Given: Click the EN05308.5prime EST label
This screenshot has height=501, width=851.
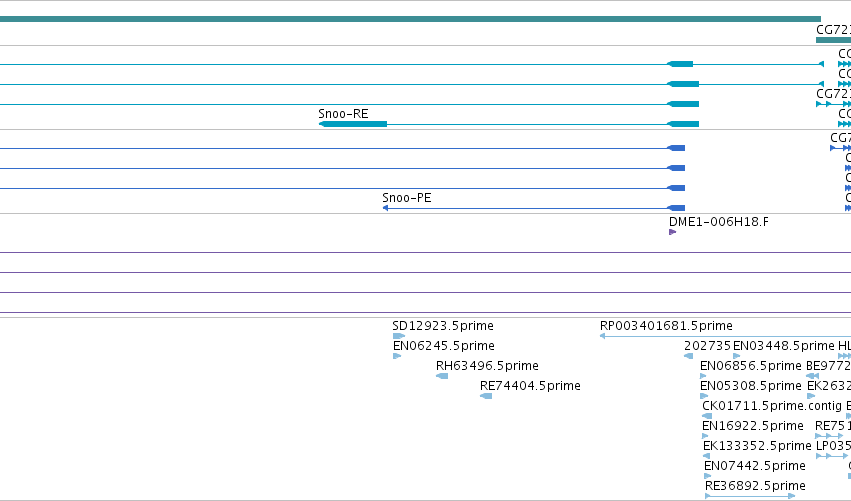Looking at the screenshot, I should pyautogui.click(x=751, y=386).
